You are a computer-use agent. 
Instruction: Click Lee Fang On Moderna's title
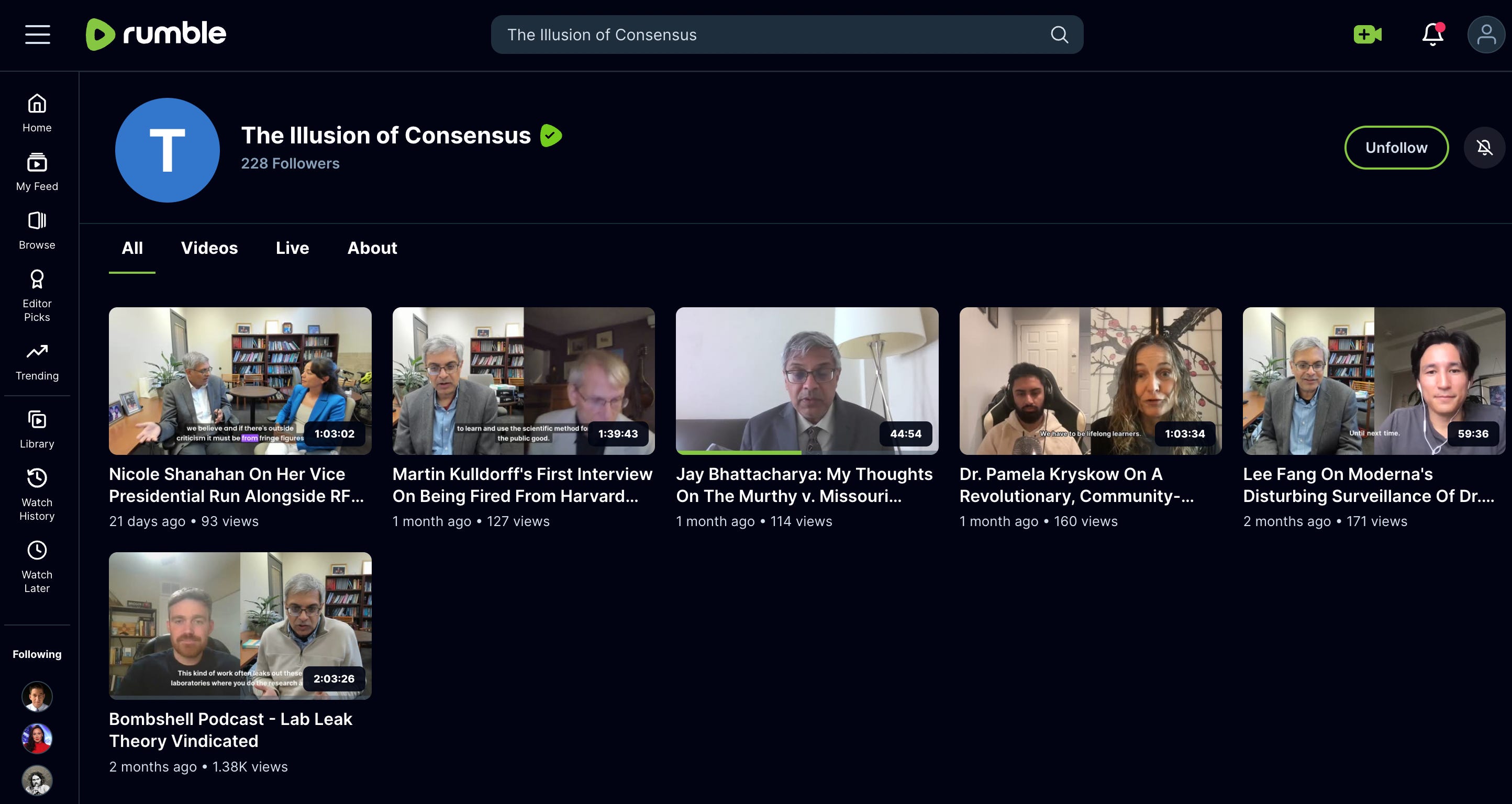pos(1369,485)
